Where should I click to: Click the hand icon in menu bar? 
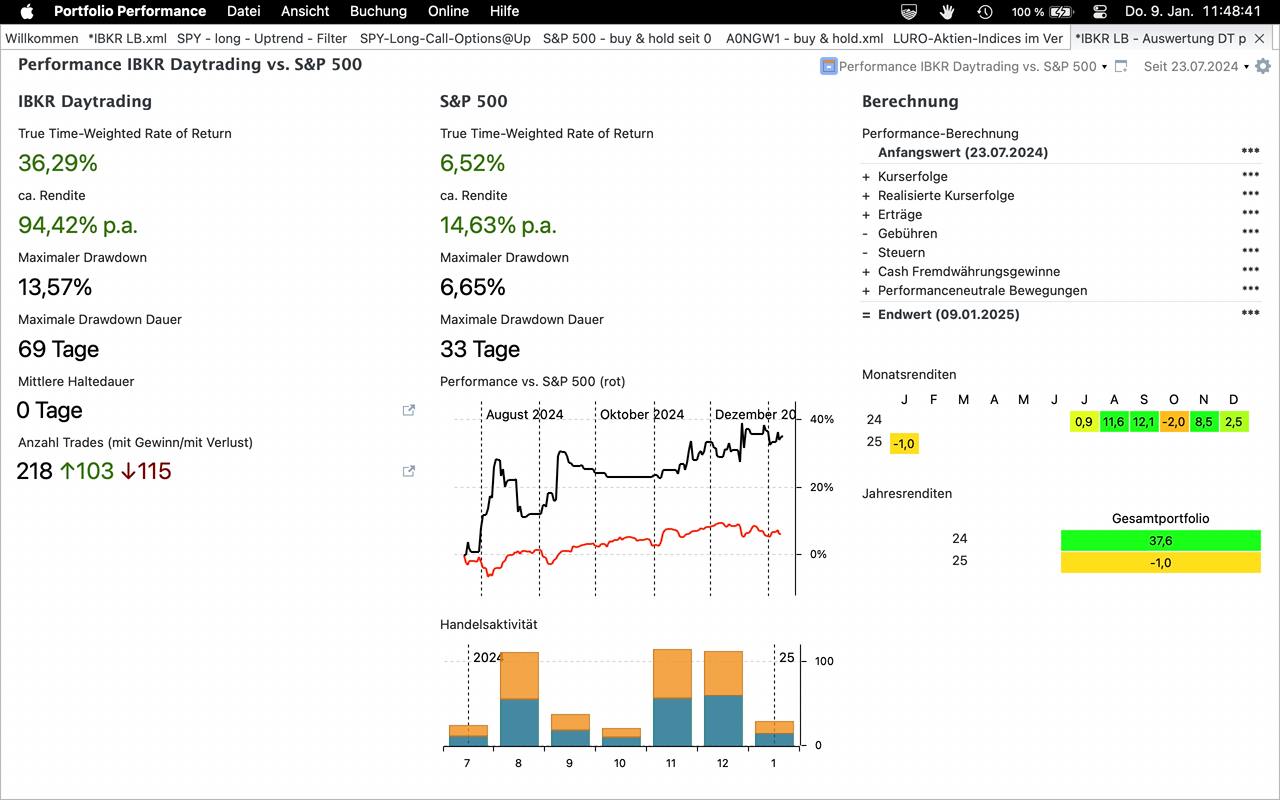pos(947,11)
